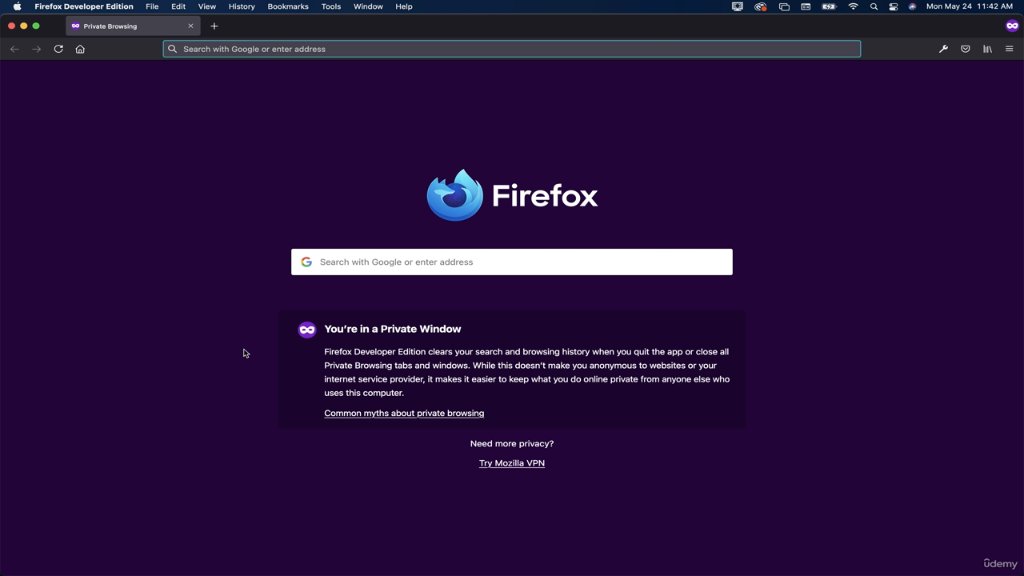The width and height of the screenshot is (1024, 576).
Task: Open Wi-Fi status in menu bar
Action: coord(853,7)
